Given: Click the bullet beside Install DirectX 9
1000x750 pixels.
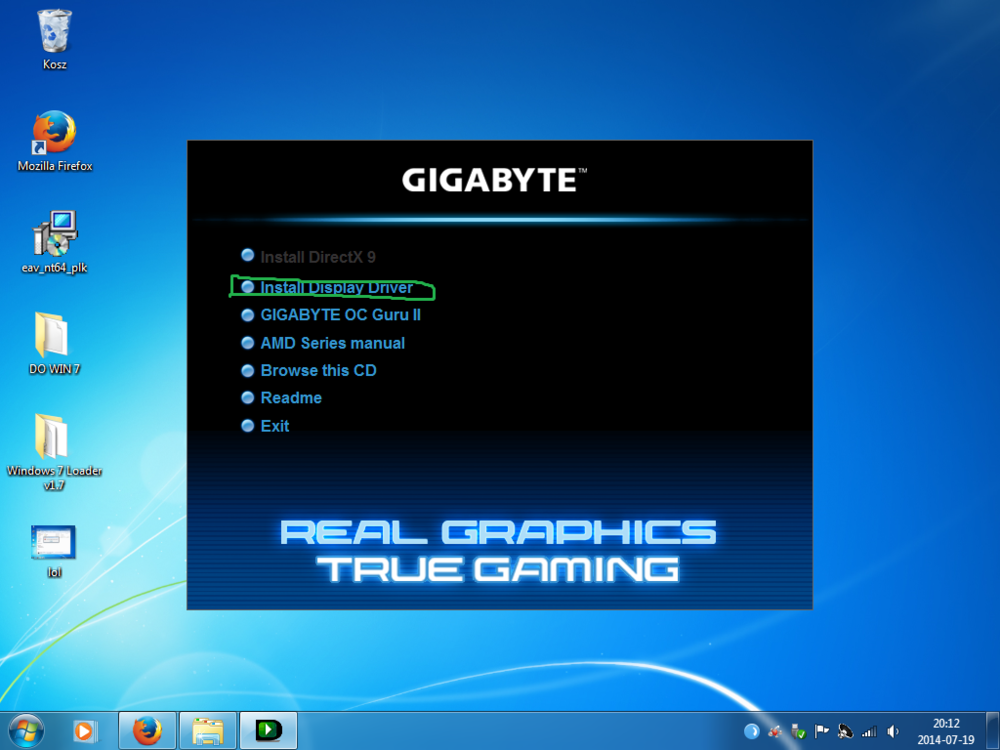Looking at the screenshot, I should (x=247, y=256).
